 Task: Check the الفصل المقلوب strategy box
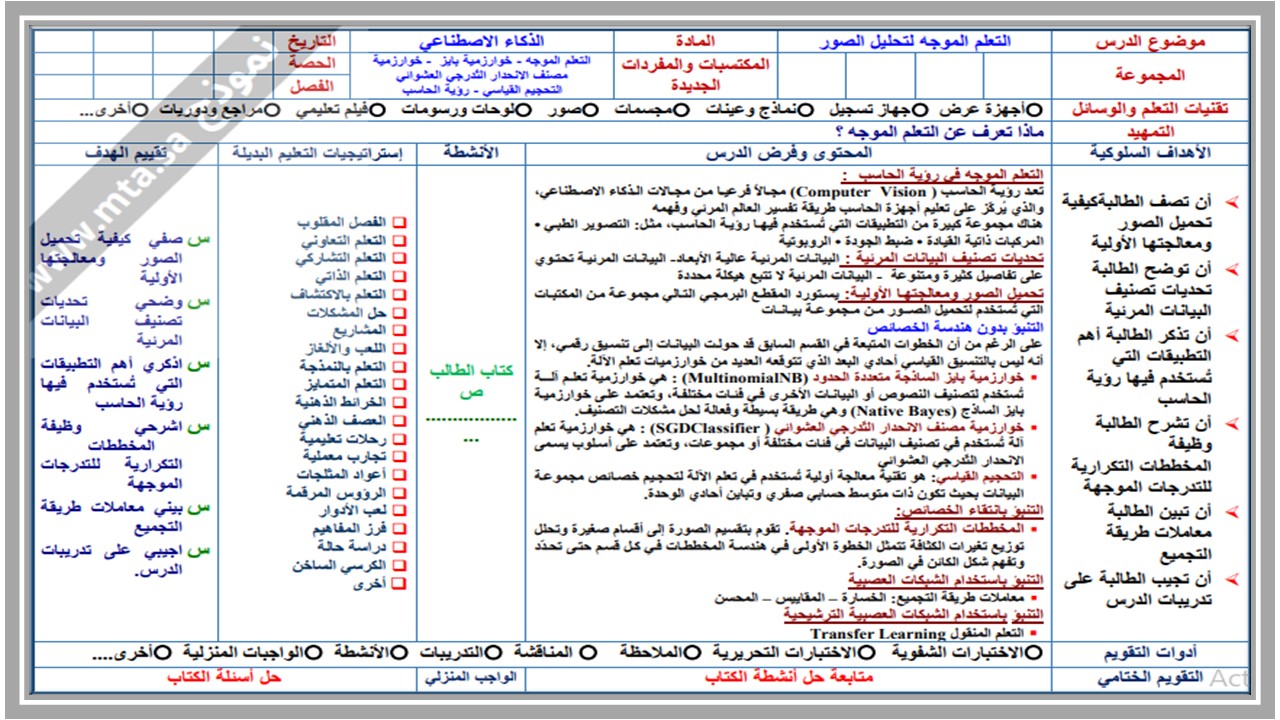click(398, 223)
